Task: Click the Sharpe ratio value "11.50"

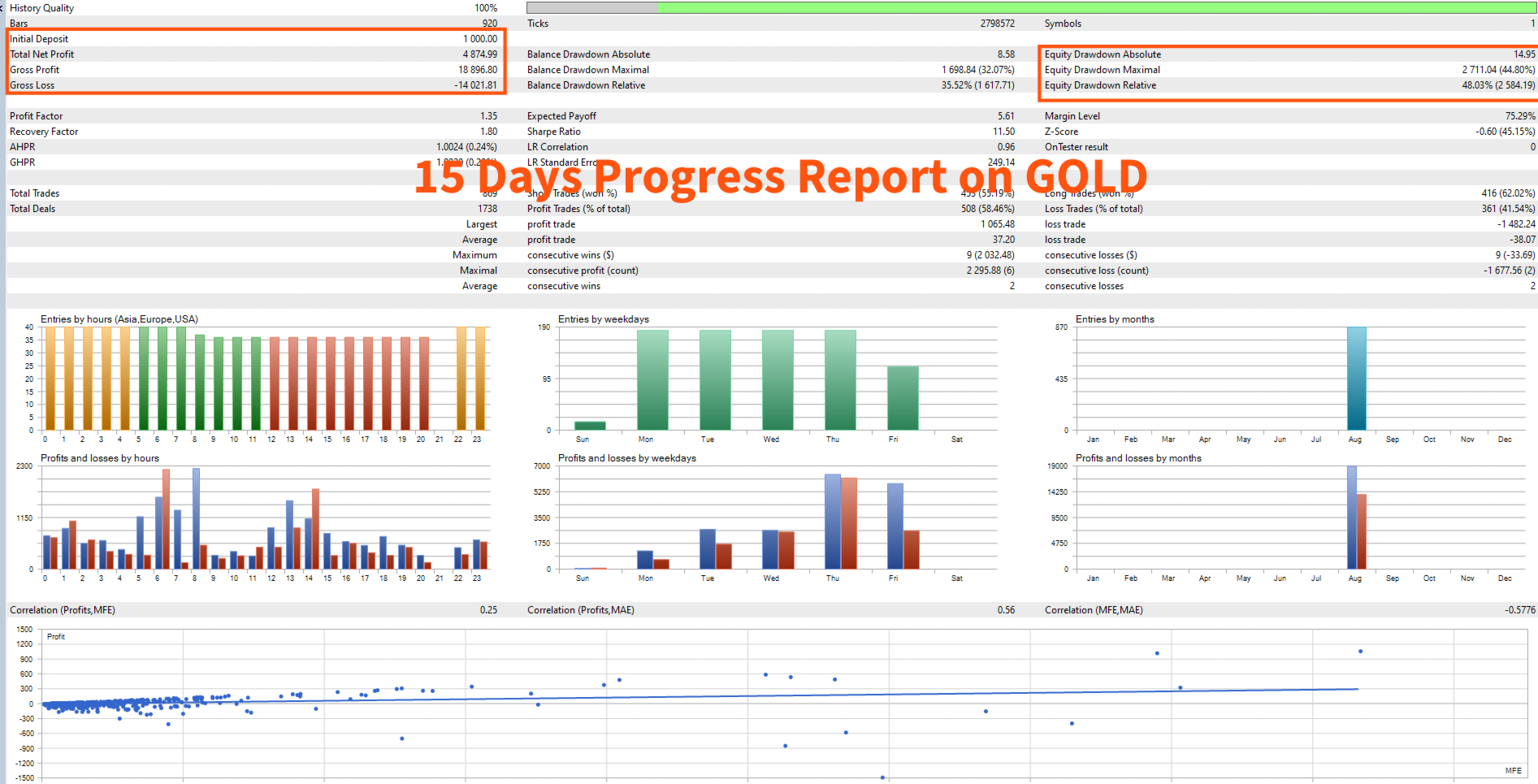Action: click(1003, 132)
